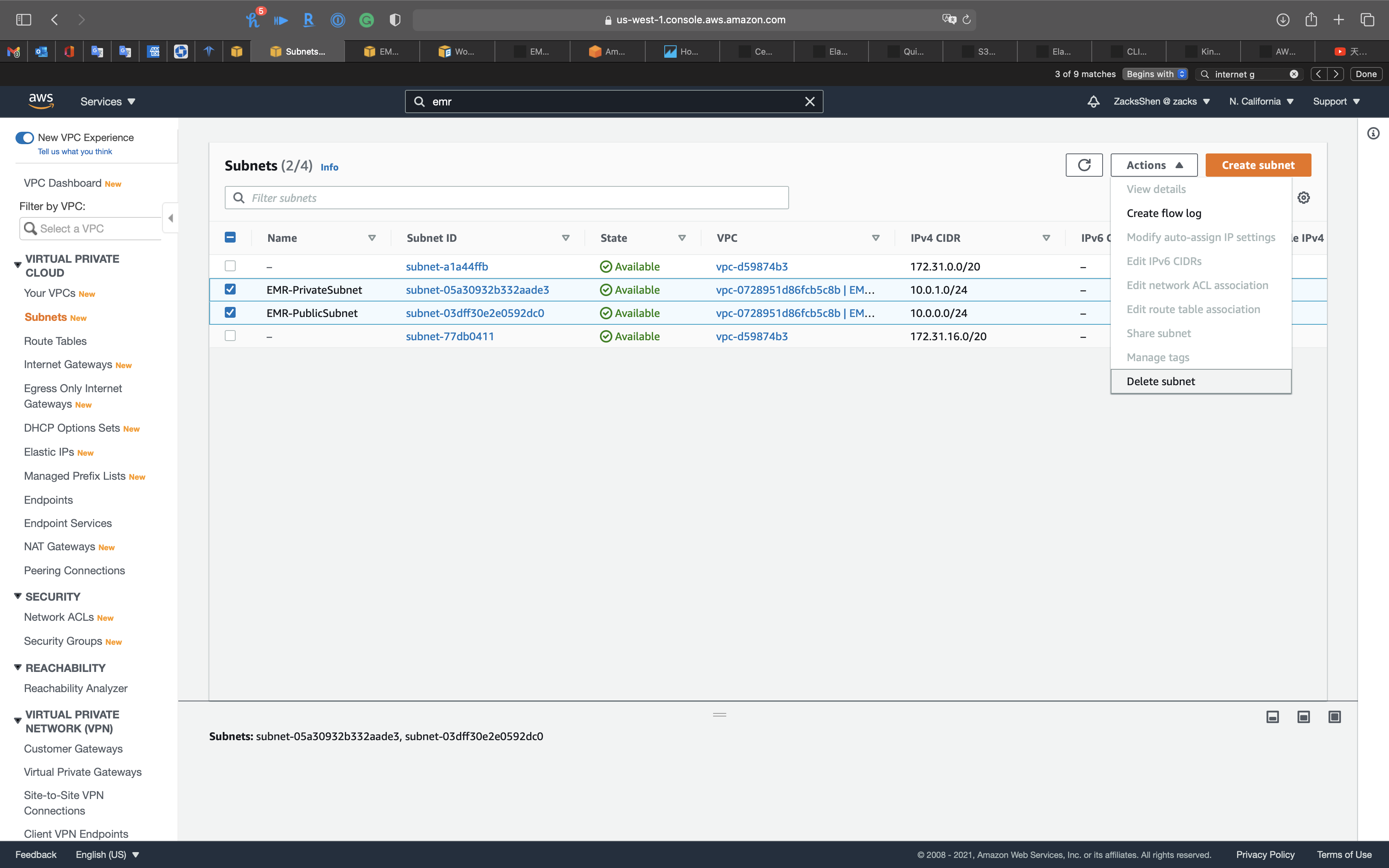1389x868 pixels.
Task: Maximize the details pane with the rightmost layout icon
Action: click(1334, 717)
